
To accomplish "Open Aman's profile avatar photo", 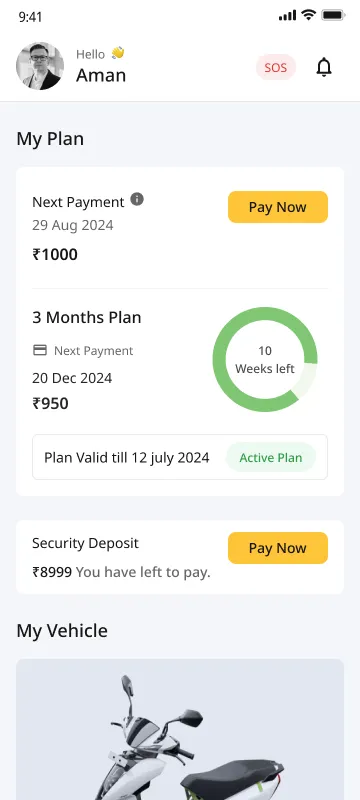I will tap(40, 66).
